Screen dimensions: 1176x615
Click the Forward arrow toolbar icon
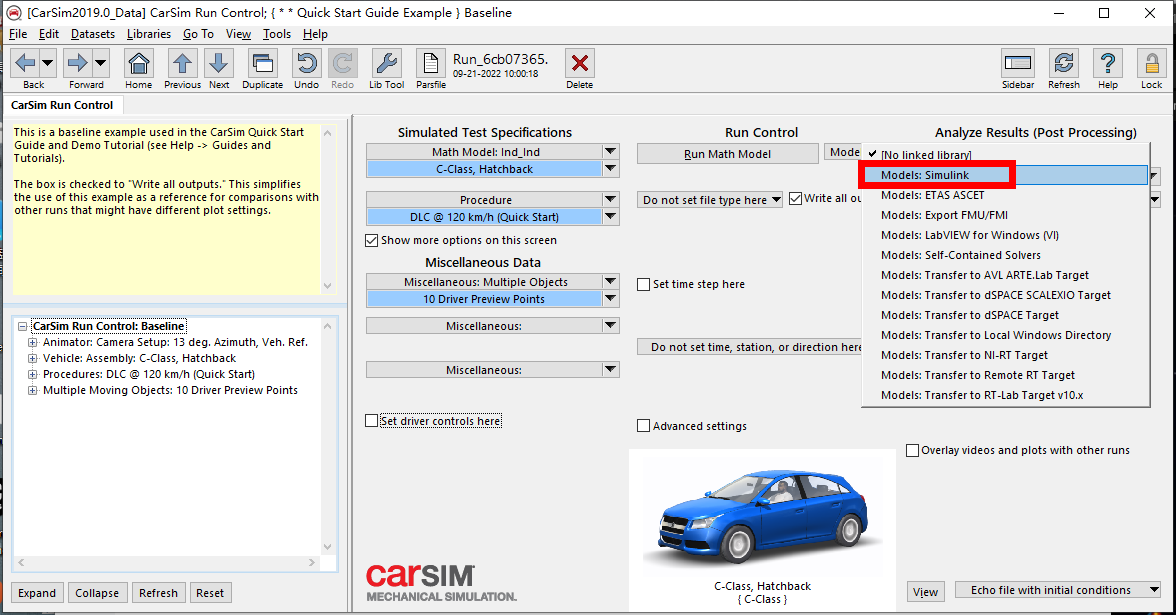(76, 64)
